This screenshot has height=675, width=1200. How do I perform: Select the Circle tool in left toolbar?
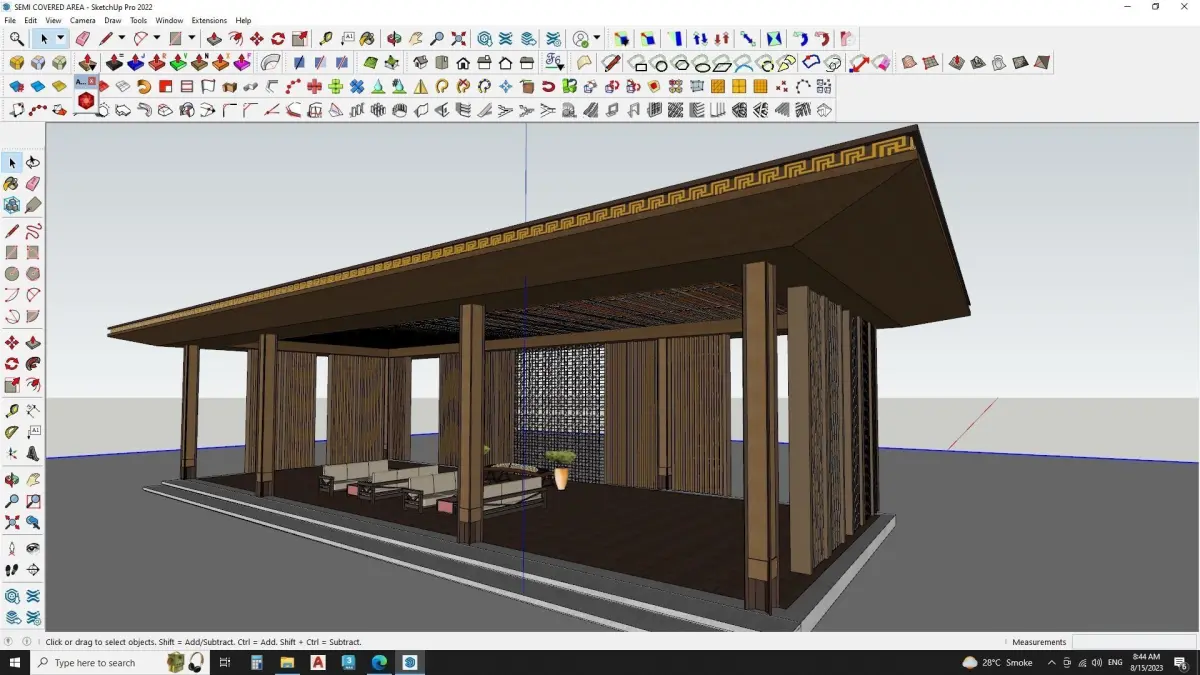pos(12,273)
